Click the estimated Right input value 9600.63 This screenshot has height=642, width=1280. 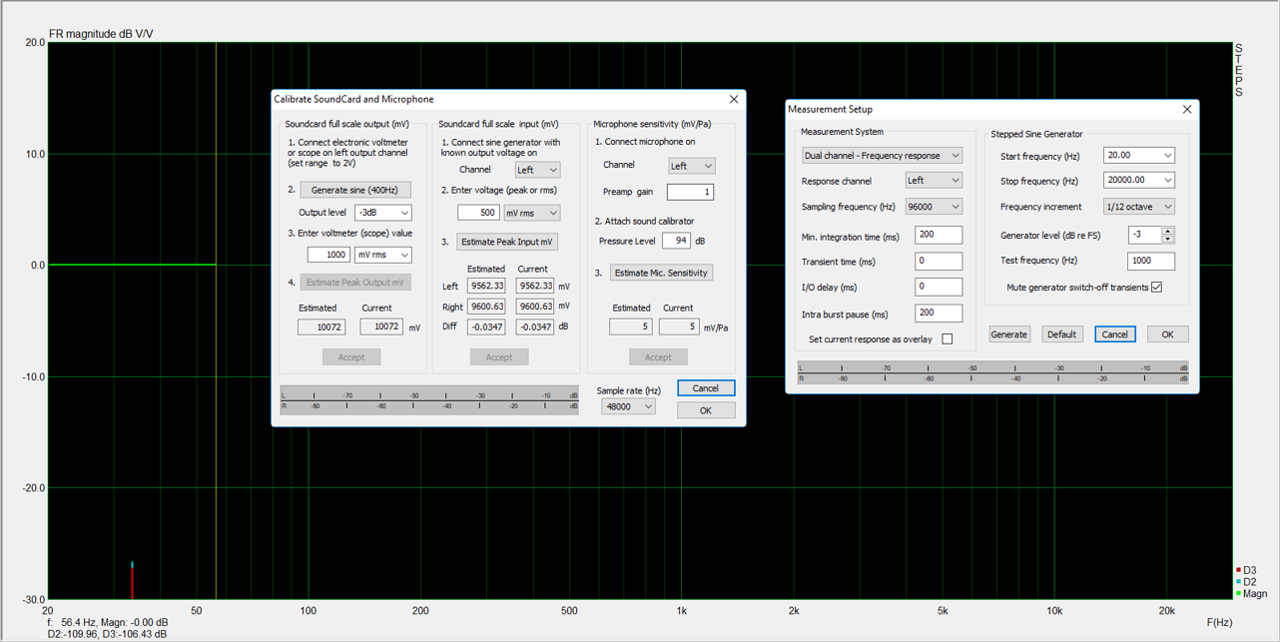(x=487, y=306)
